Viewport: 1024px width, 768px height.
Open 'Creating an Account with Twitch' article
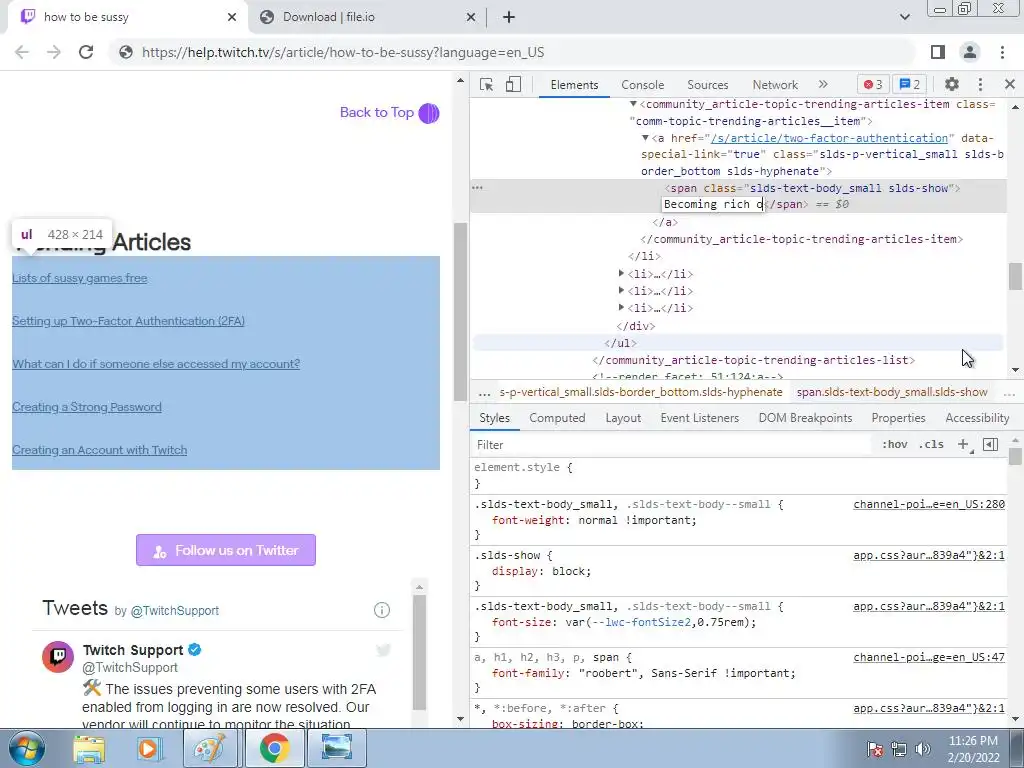pyautogui.click(x=99, y=450)
